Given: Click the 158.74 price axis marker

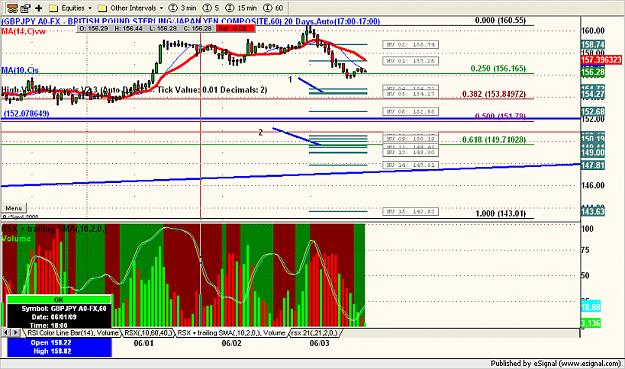Looking at the screenshot, I should 593,45.
